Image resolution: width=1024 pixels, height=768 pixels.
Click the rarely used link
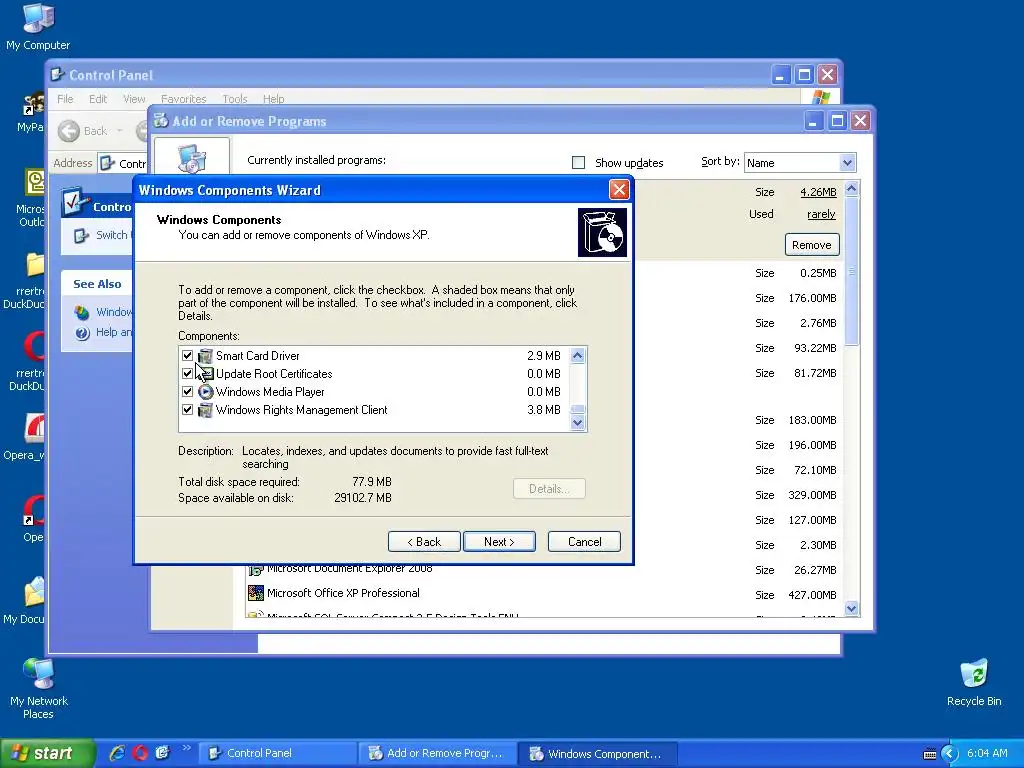point(821,214)
